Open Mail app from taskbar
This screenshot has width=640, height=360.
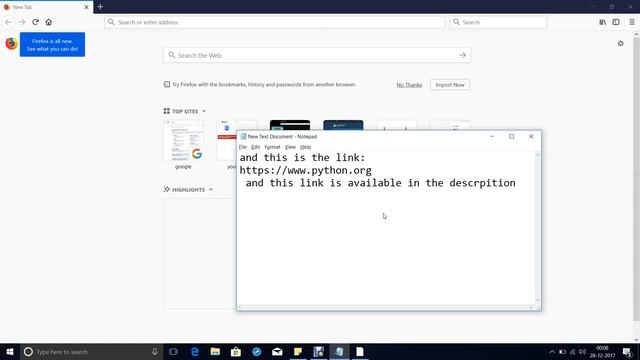277,351
